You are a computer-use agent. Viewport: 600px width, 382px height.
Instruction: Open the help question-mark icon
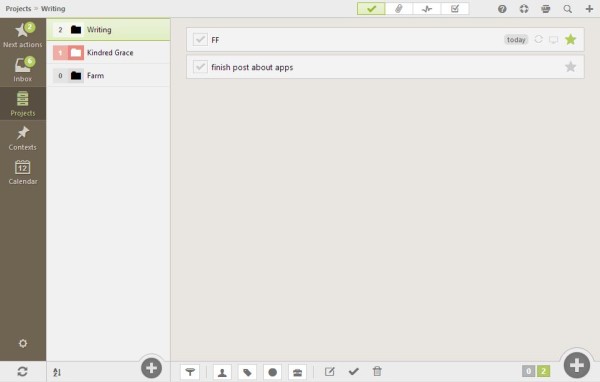[502, 9]
